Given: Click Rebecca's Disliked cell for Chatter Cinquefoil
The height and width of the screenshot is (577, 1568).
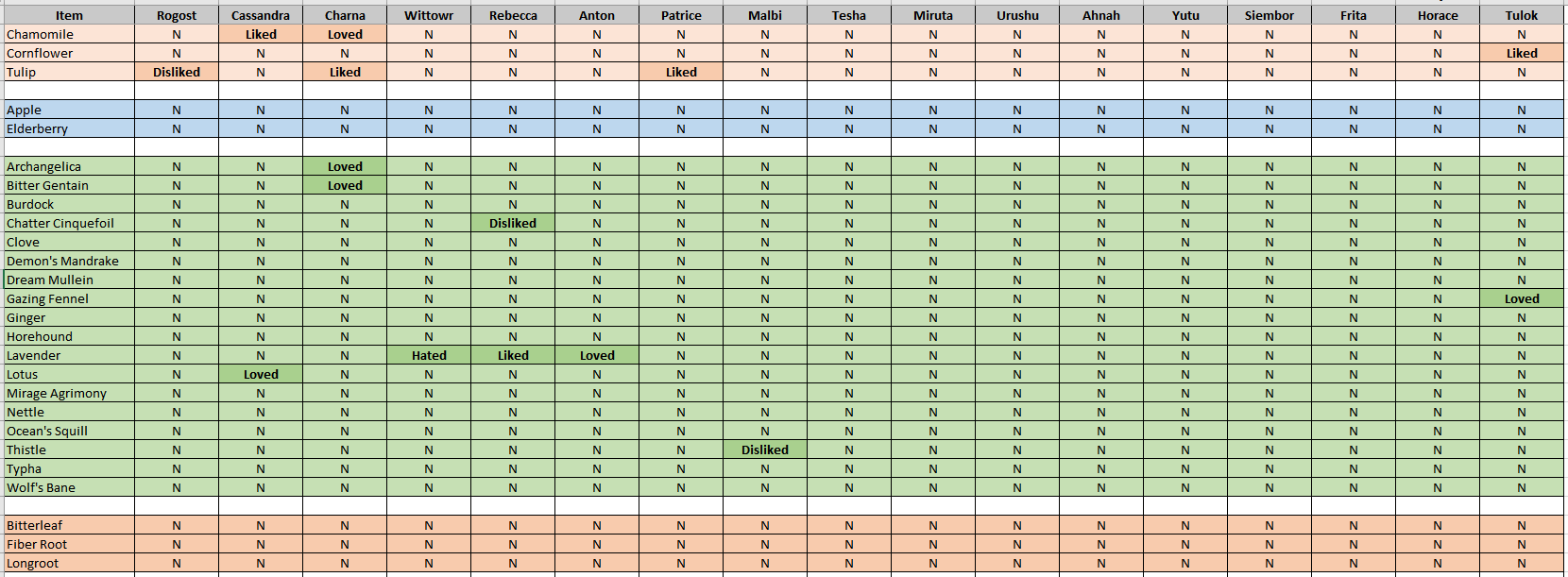Looking at the screenshot, I should tap(513, 223).
